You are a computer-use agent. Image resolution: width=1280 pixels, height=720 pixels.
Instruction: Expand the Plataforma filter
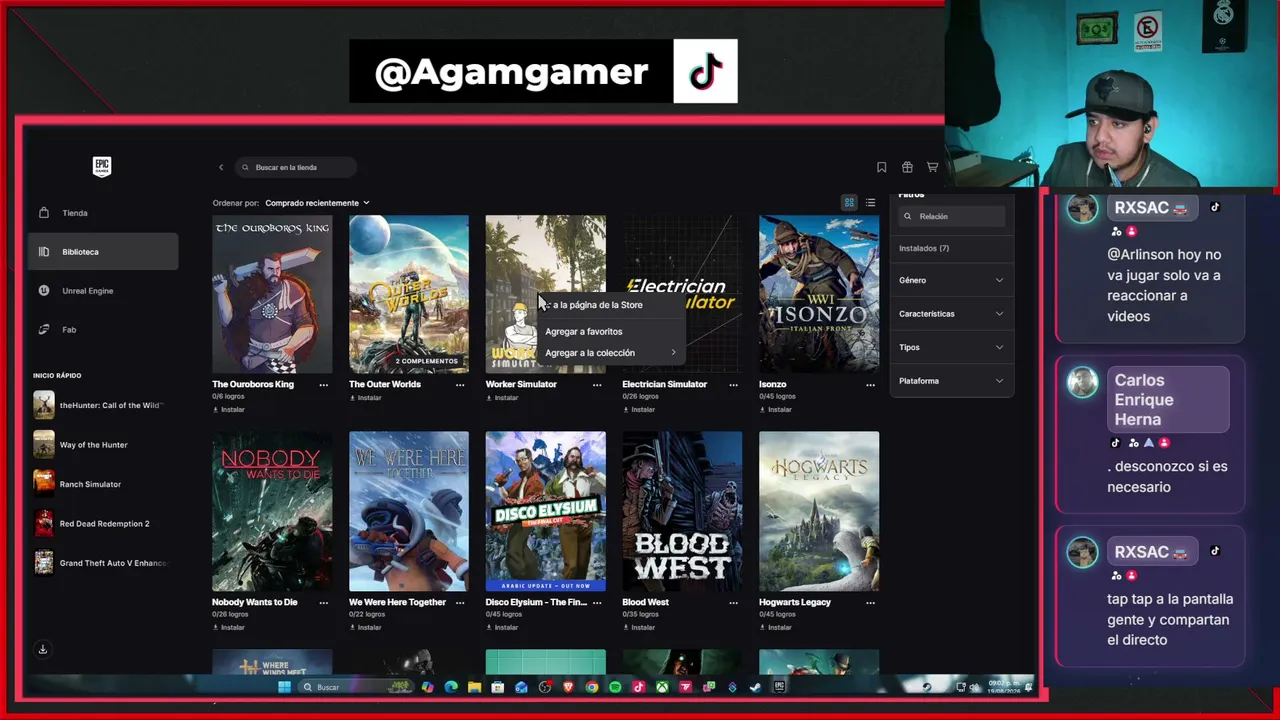[x=951, y=381]
